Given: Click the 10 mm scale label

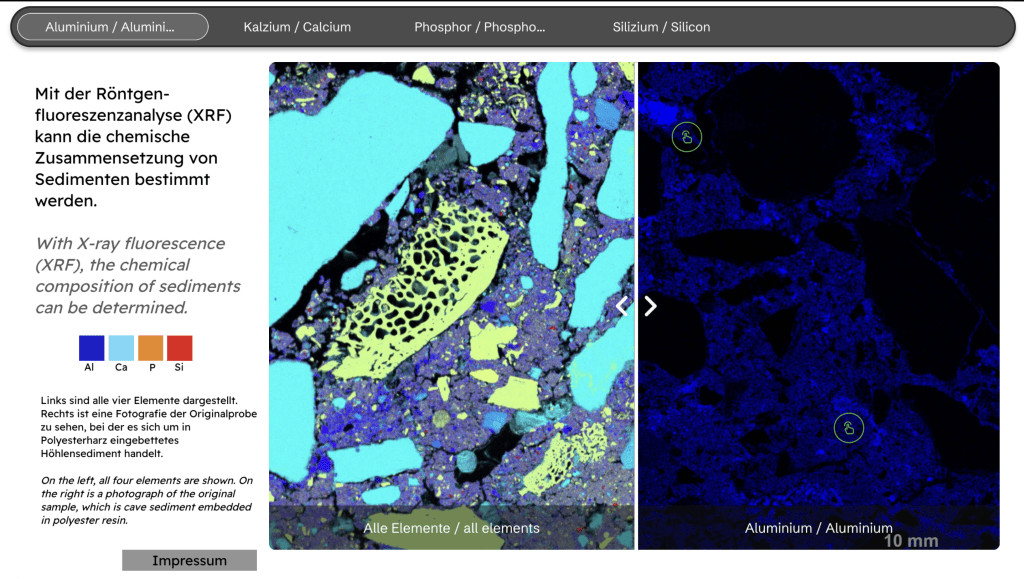Looking at the screenshot, I should click(910, 541).
